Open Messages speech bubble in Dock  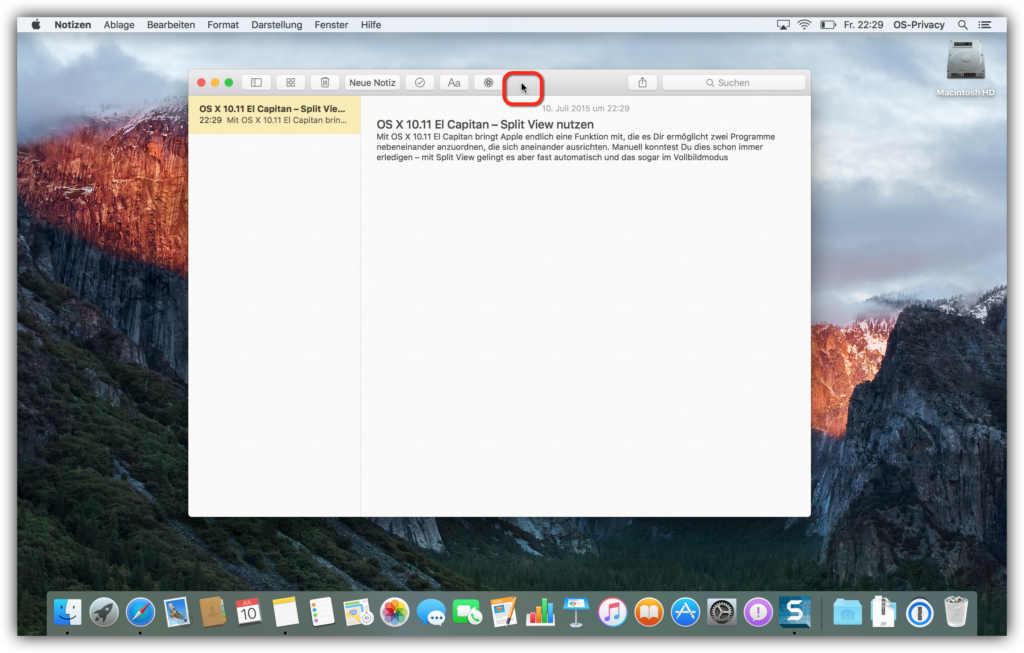coord(431,613)
